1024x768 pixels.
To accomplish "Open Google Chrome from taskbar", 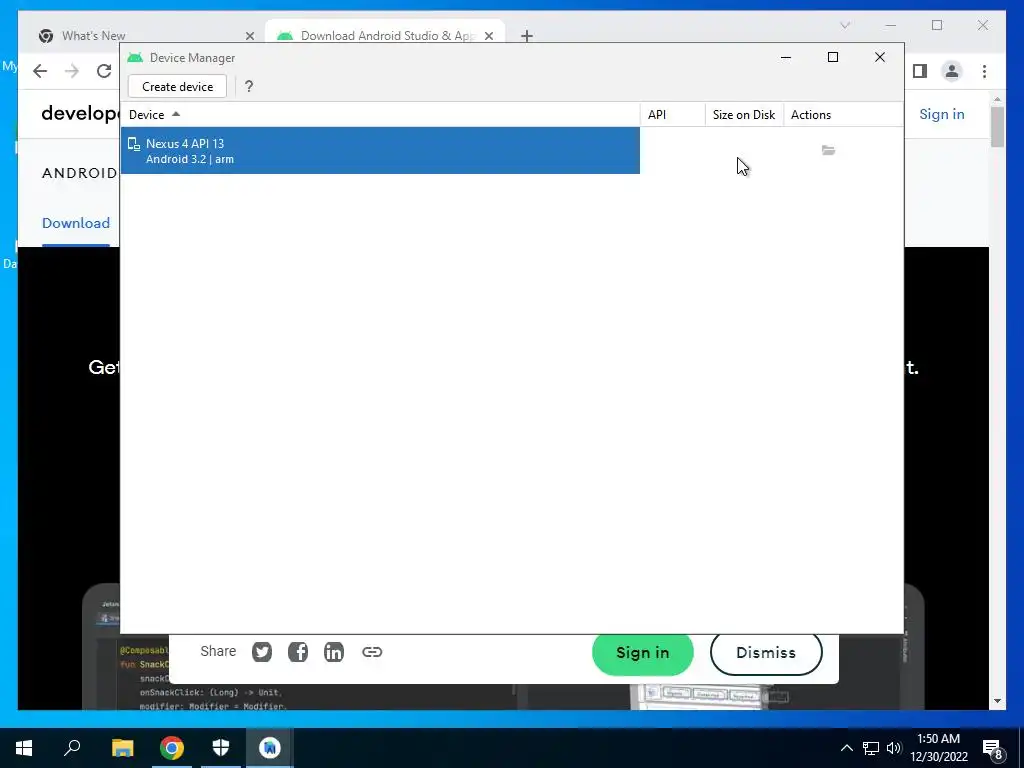I will [x=172, y=748].
